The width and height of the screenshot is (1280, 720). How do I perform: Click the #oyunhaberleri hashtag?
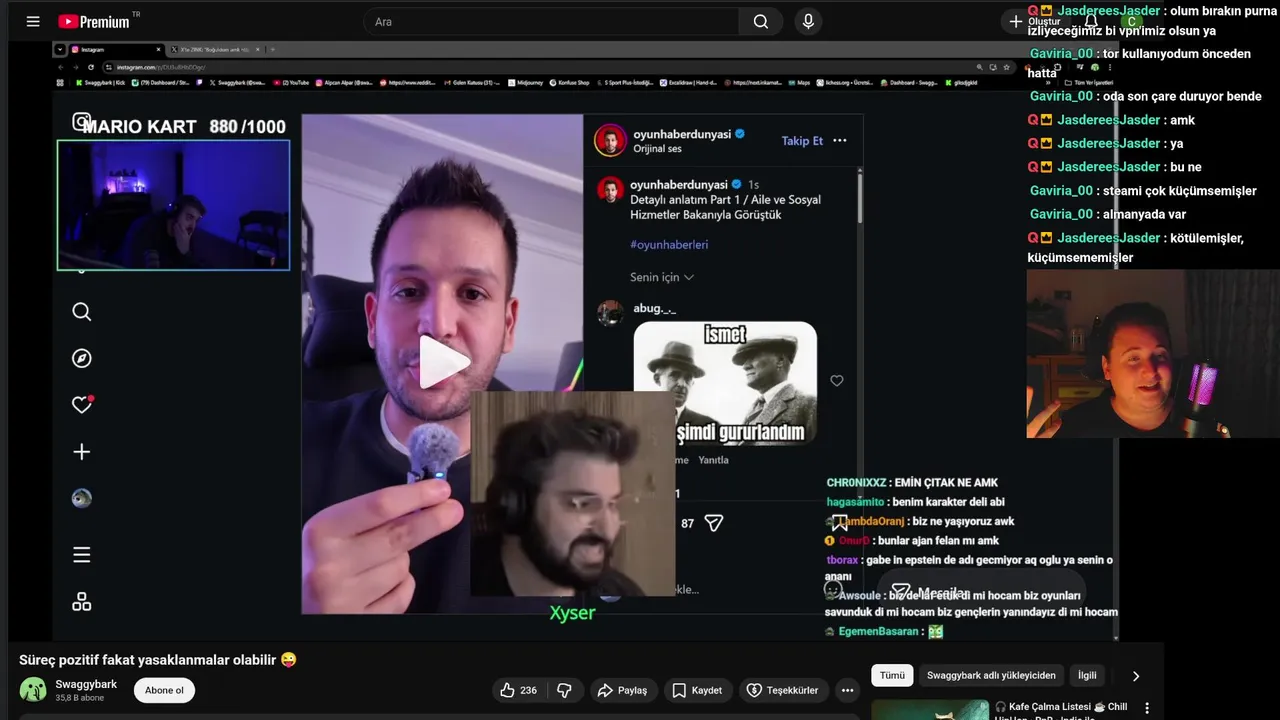click(x=669, y=244)
